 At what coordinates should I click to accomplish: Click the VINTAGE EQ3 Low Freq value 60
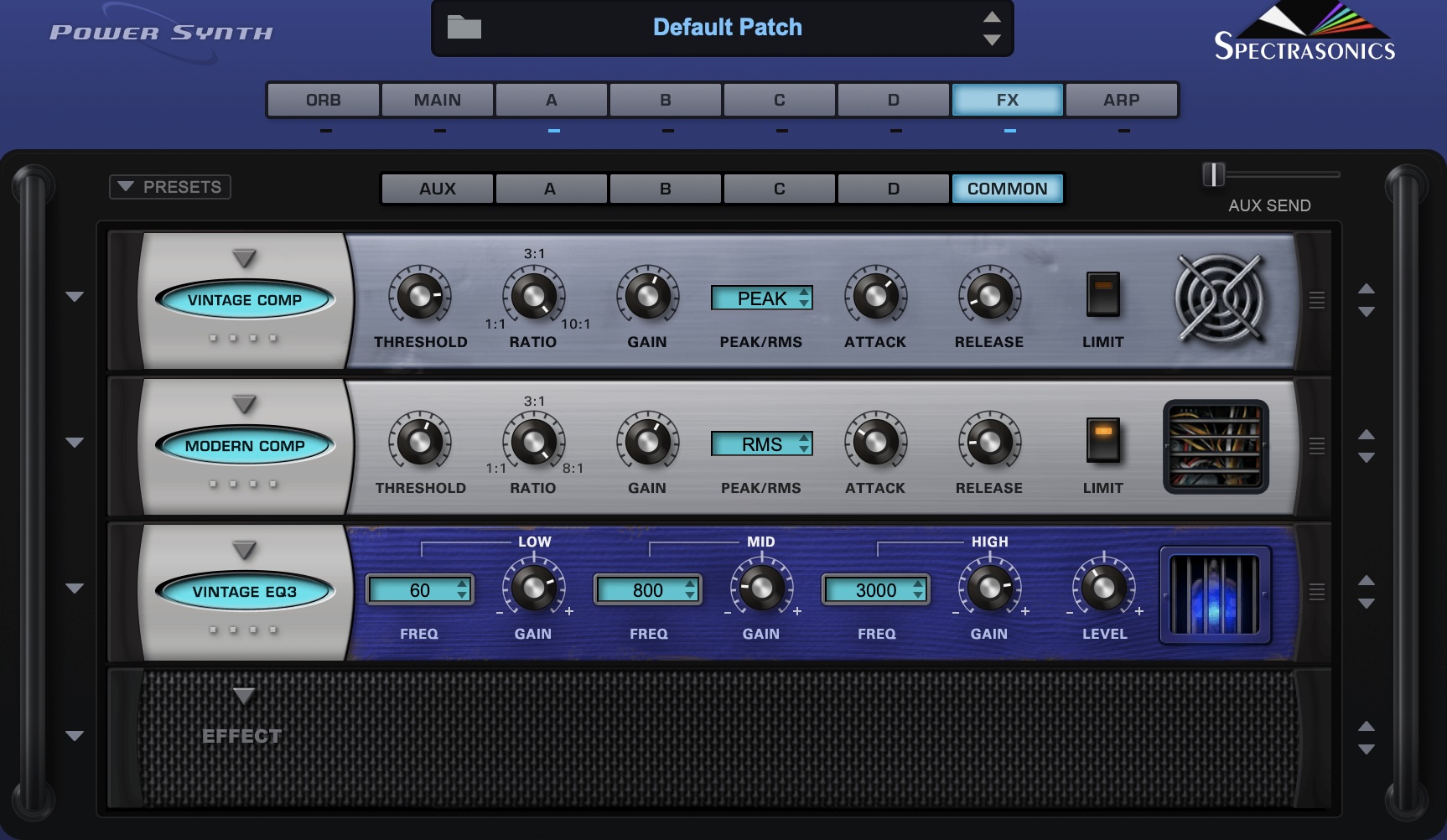pyautogui.click(x=419, y=590)
